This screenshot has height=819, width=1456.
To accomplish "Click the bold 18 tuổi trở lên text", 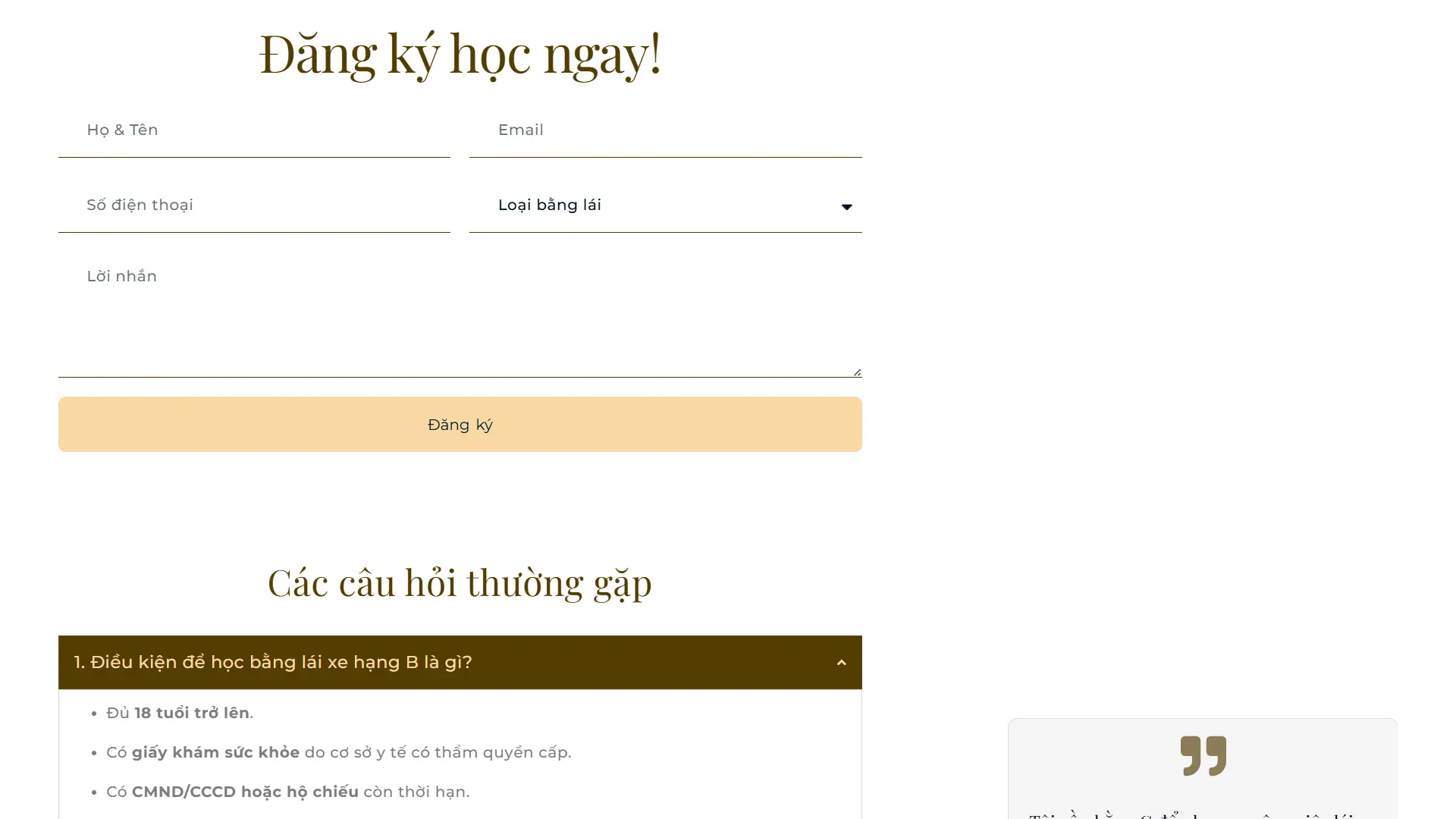I will 192,713.
